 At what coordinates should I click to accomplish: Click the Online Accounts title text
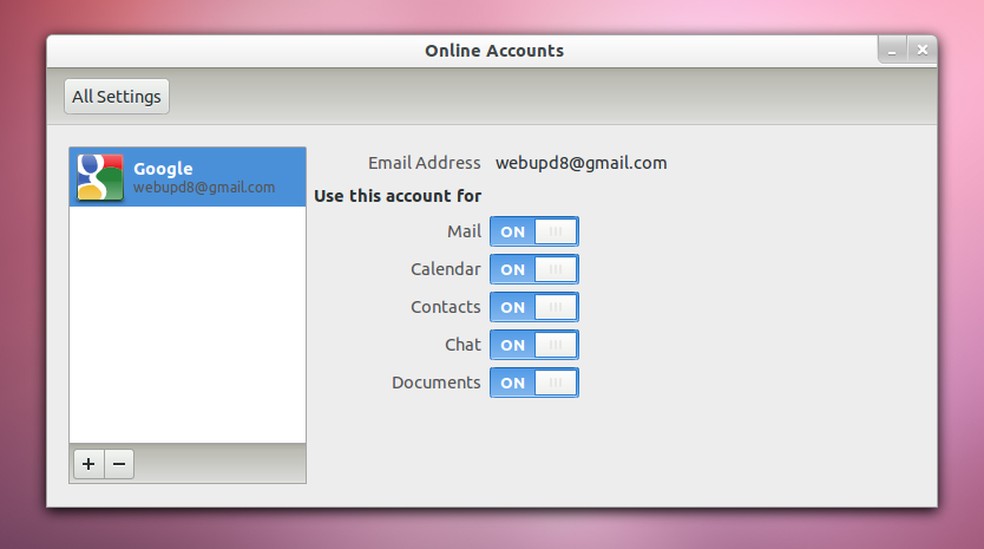pyautogui.click(x=495, y=51)
